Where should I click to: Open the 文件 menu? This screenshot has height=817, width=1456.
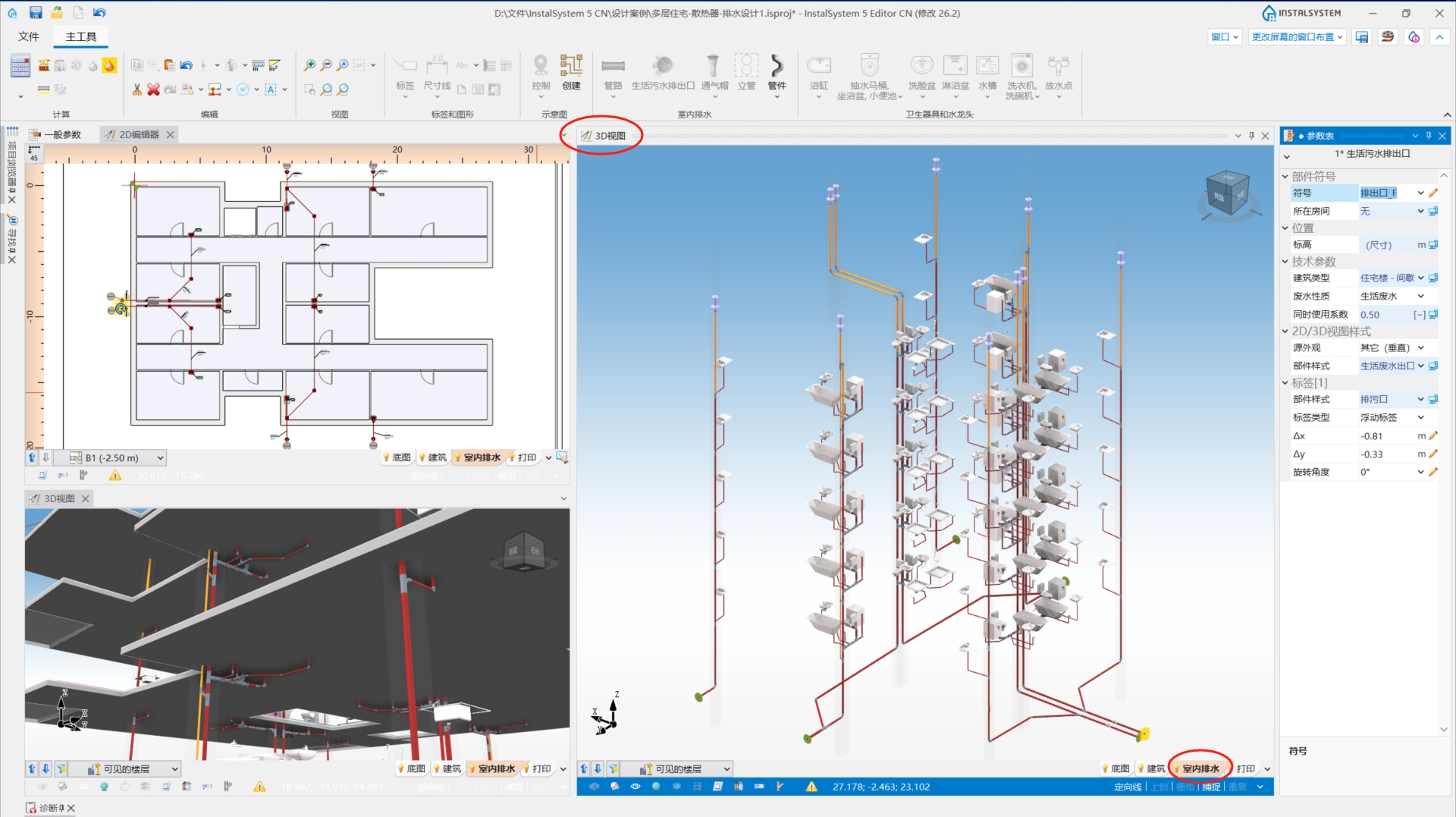[28, 36]
